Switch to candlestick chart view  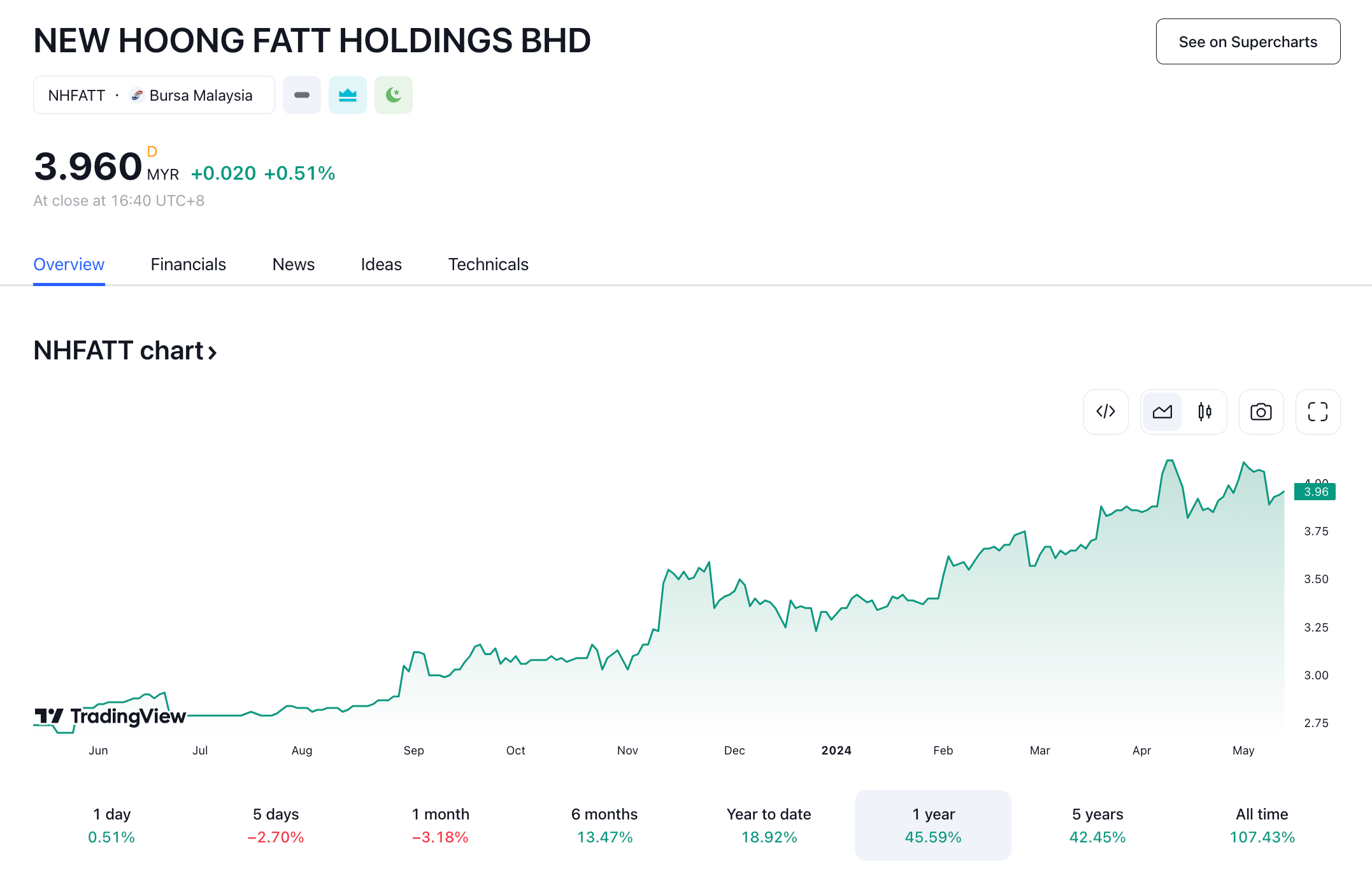1204,412
